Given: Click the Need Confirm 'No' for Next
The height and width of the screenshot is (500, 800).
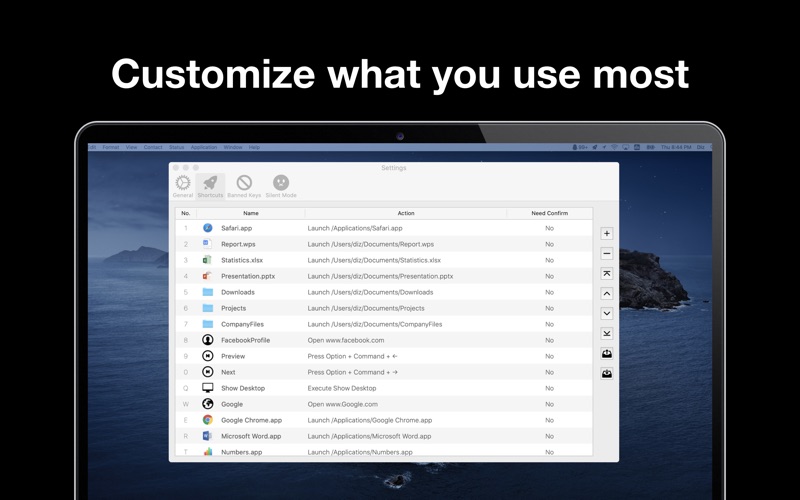Looking at the screenshot, I should [x=549, y=372].
